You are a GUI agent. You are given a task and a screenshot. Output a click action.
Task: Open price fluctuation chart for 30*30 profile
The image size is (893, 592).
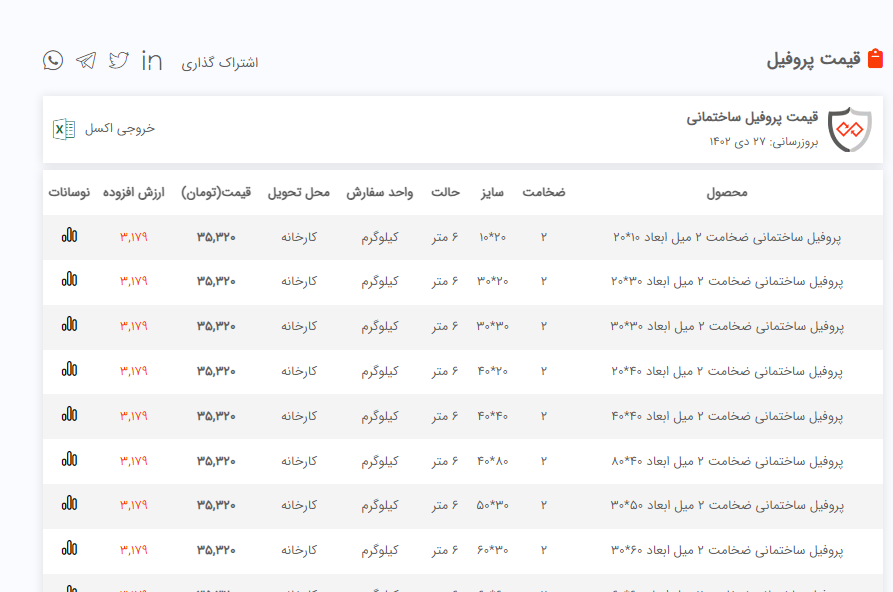69,325
